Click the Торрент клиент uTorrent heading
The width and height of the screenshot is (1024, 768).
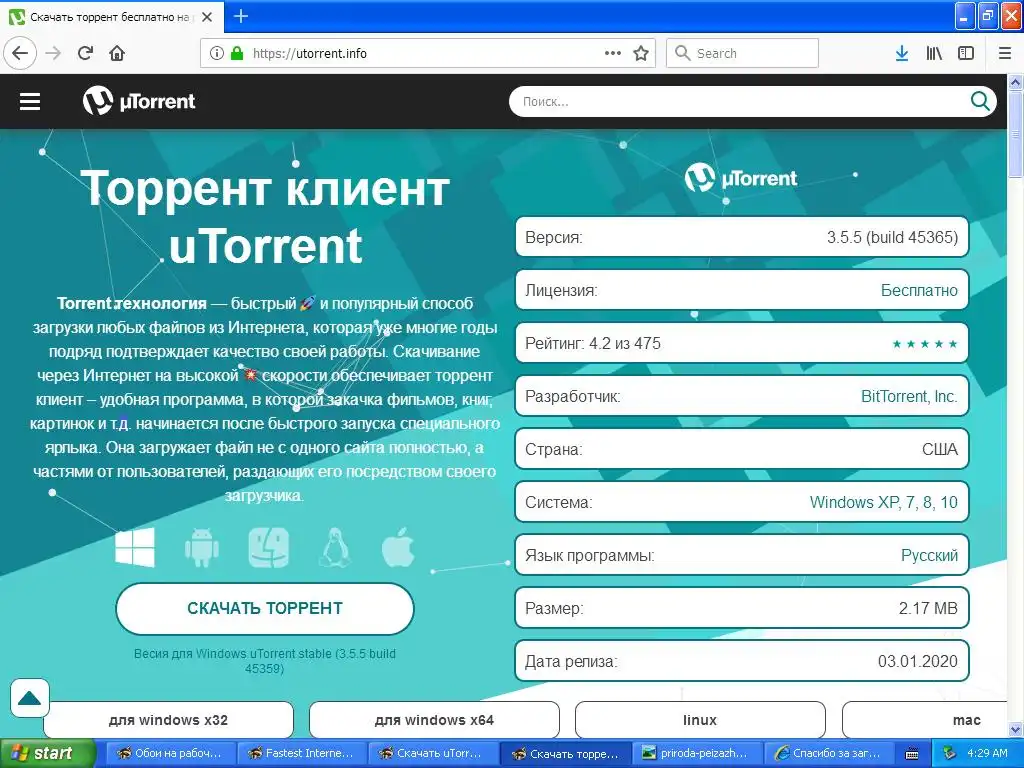click(x=265, y=217)
